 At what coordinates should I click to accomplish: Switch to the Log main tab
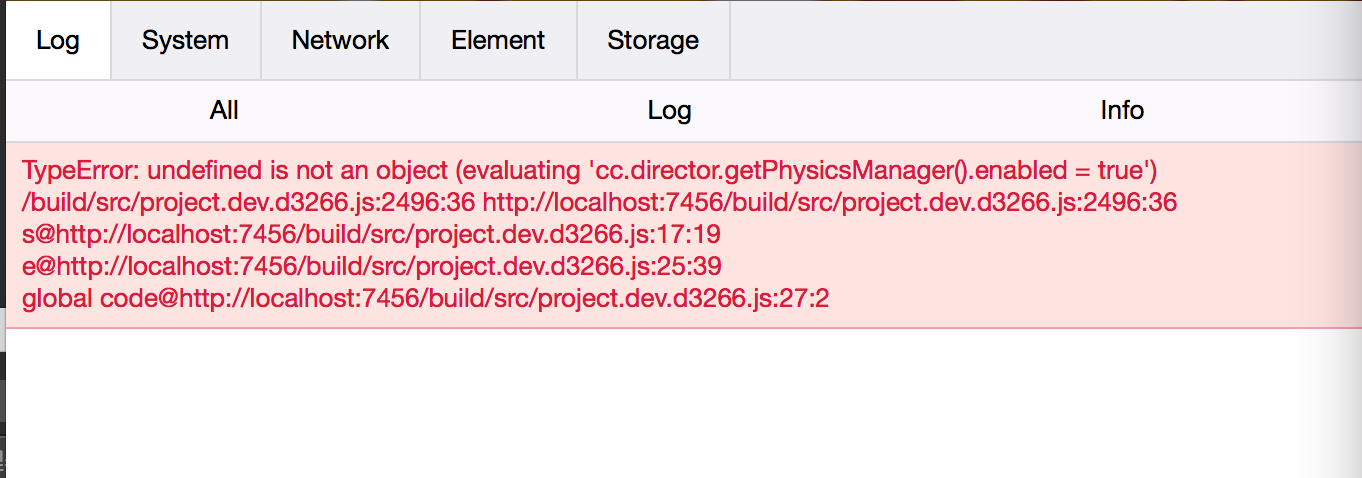tap(58, 41)
